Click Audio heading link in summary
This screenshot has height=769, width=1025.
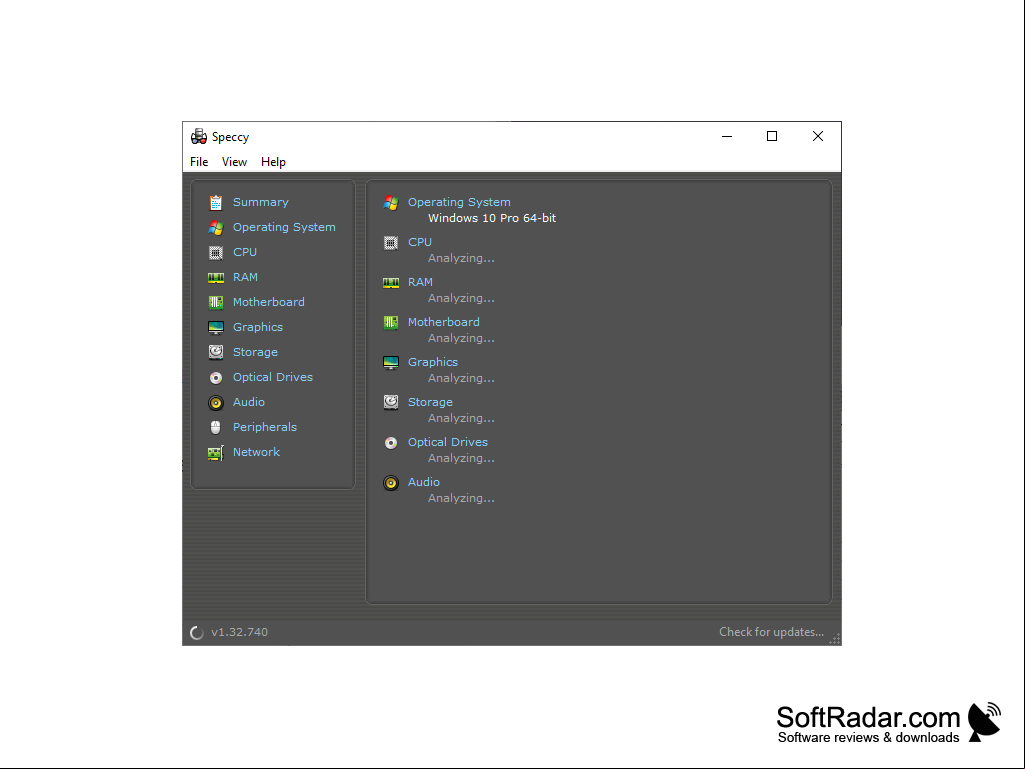tap(424, 482)
